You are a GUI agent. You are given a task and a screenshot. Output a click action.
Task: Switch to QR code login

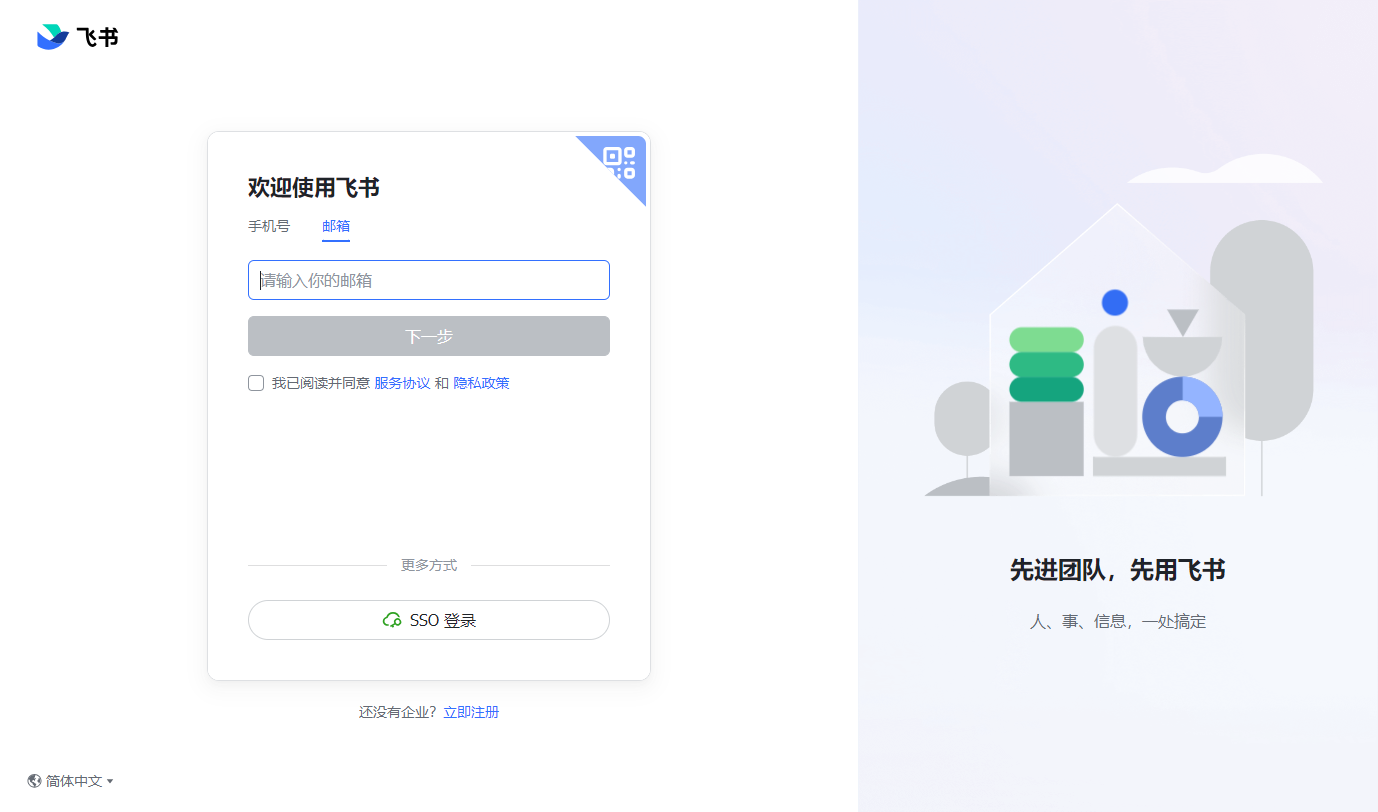[620, 162]
